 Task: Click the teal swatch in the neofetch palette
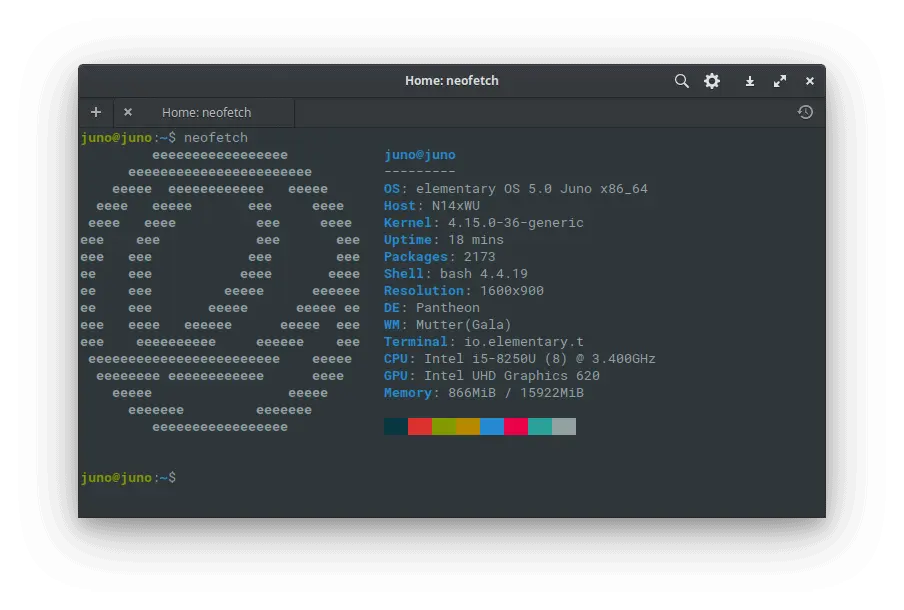point(542,426)
